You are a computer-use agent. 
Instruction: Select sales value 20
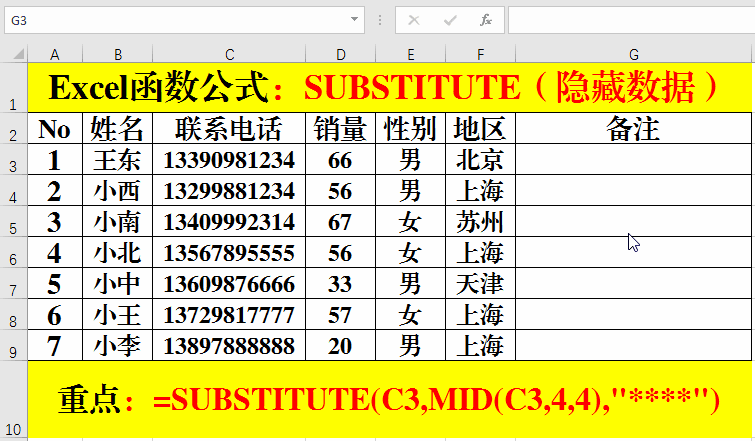340,345
